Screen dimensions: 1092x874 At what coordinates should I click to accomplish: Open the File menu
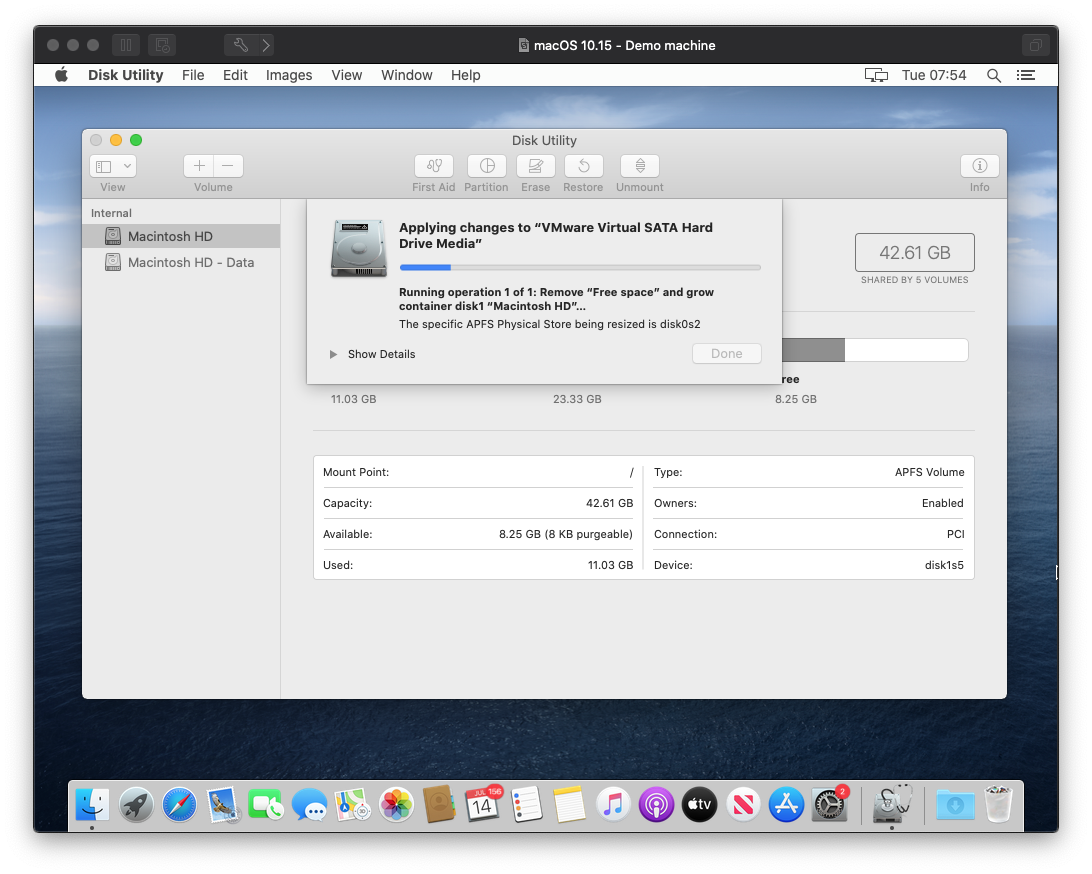click(x=193, y=75)
